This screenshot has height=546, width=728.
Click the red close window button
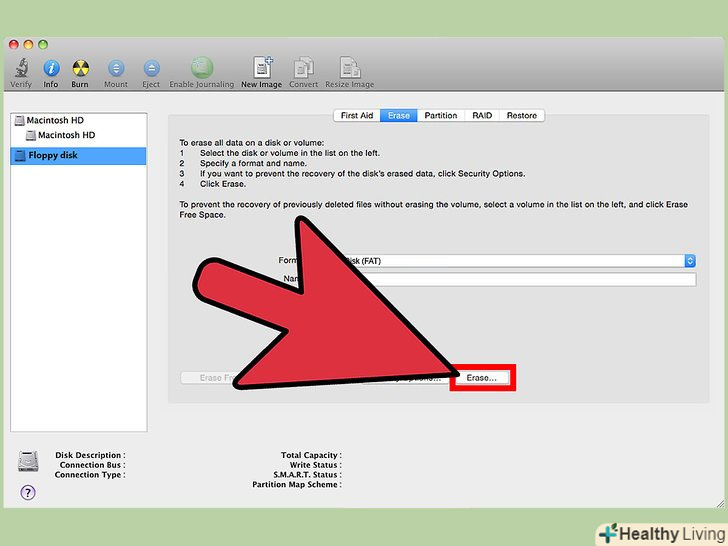point(14,45)
